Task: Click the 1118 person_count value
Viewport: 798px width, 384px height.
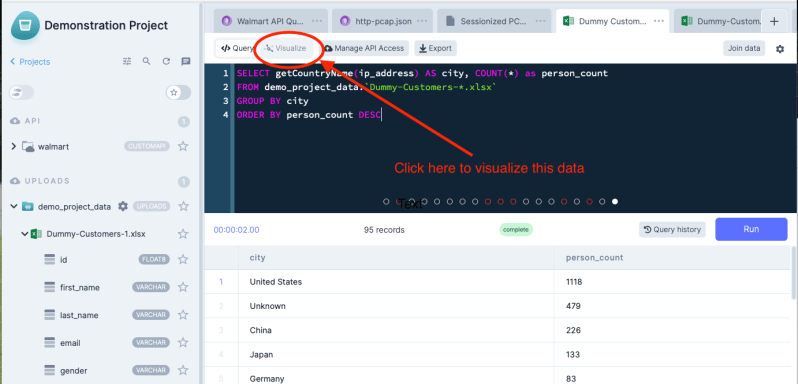Action: tap(574, 282)
